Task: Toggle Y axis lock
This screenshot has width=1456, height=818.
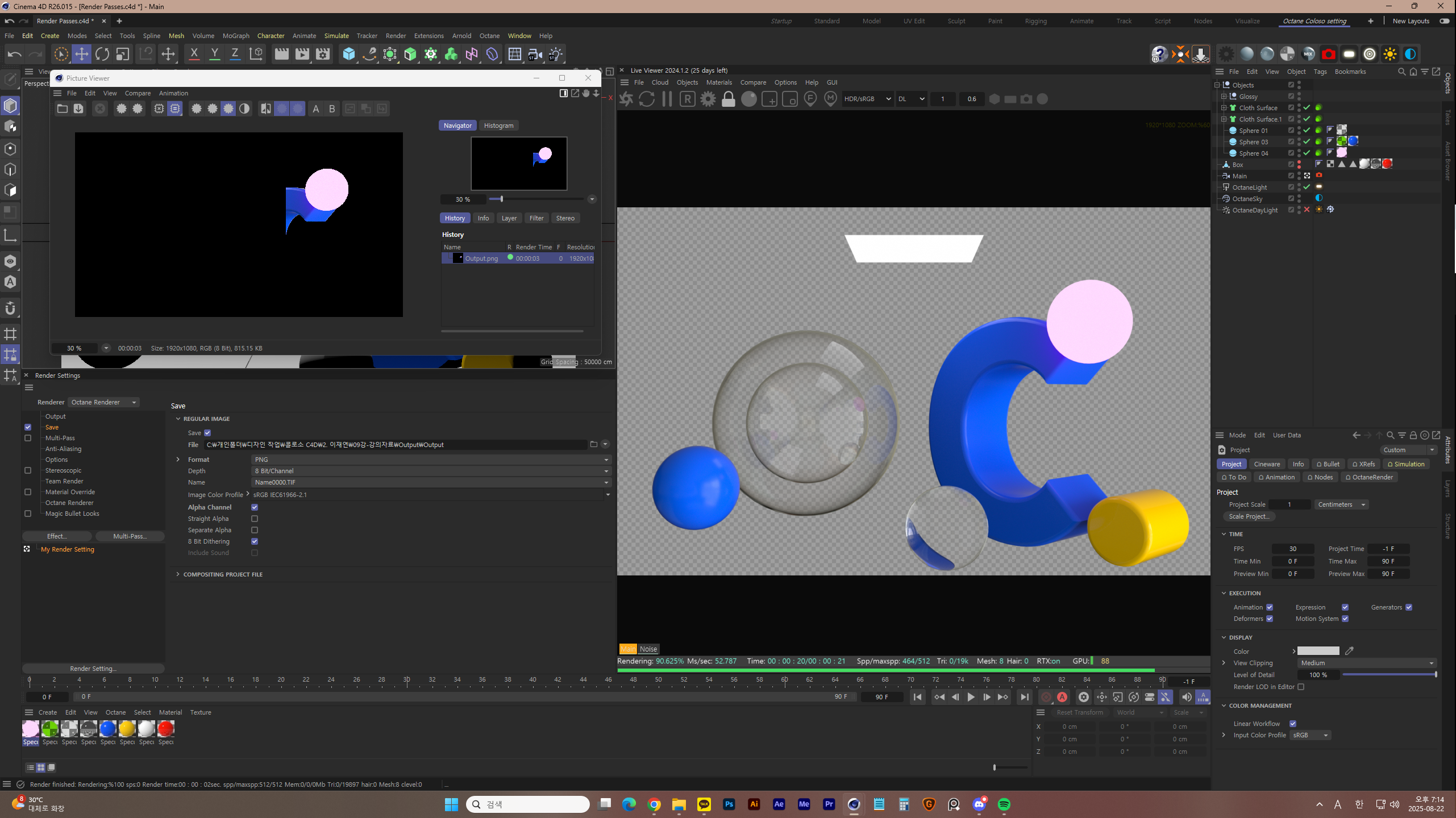Action: [214, 54]
